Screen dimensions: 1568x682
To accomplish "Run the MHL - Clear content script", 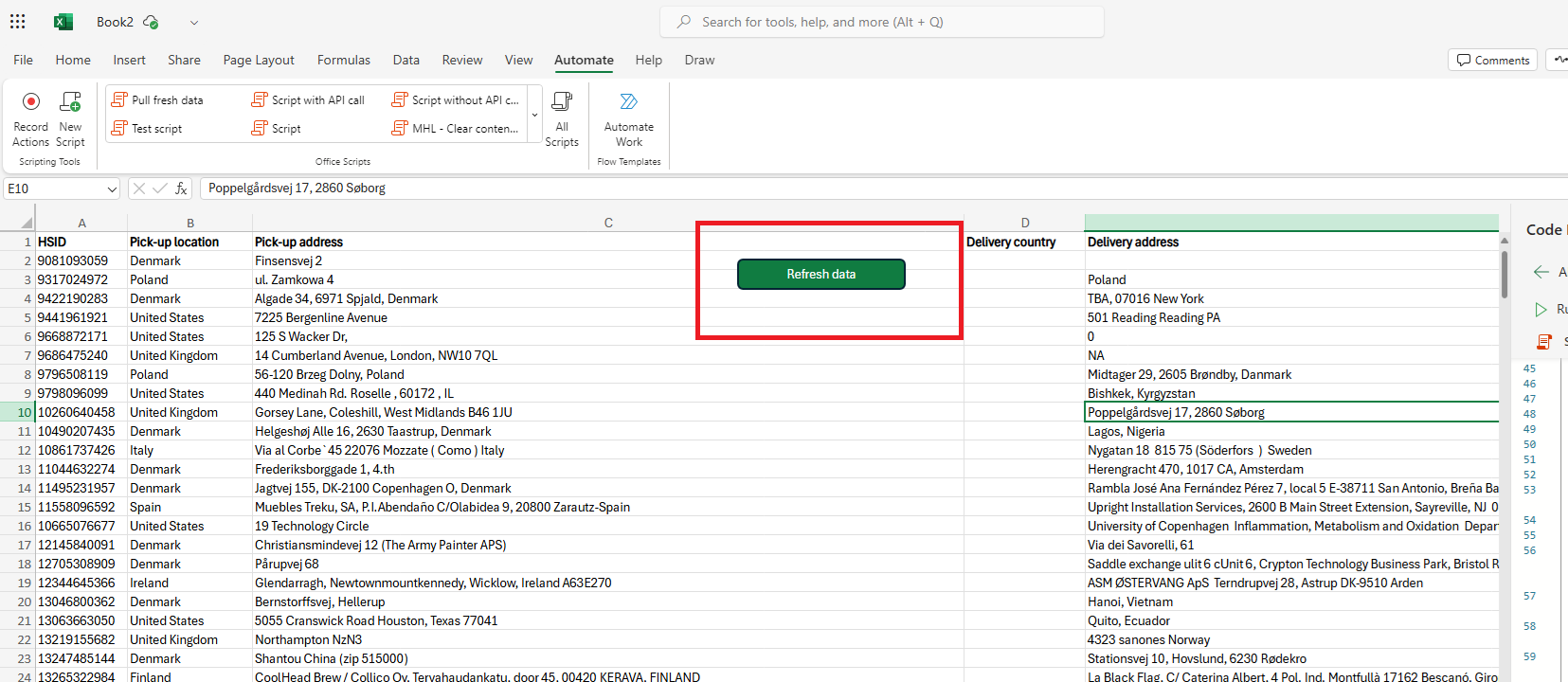I will point(456,129).
